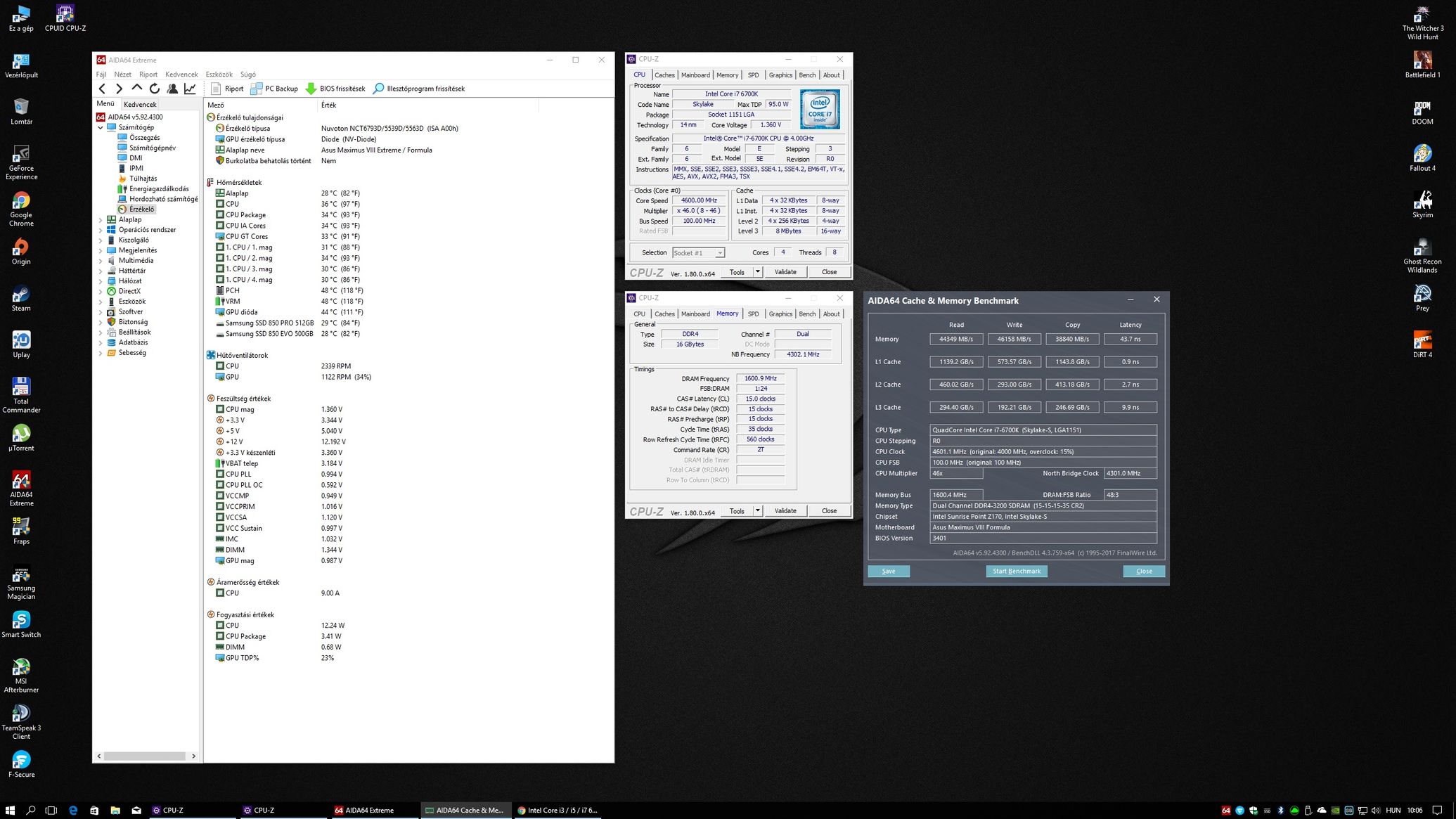Switch to Mainboard tab in top CPU-Z window
Image resolution: width=1456 pixels, height=819 pixels.
(695, 75)
